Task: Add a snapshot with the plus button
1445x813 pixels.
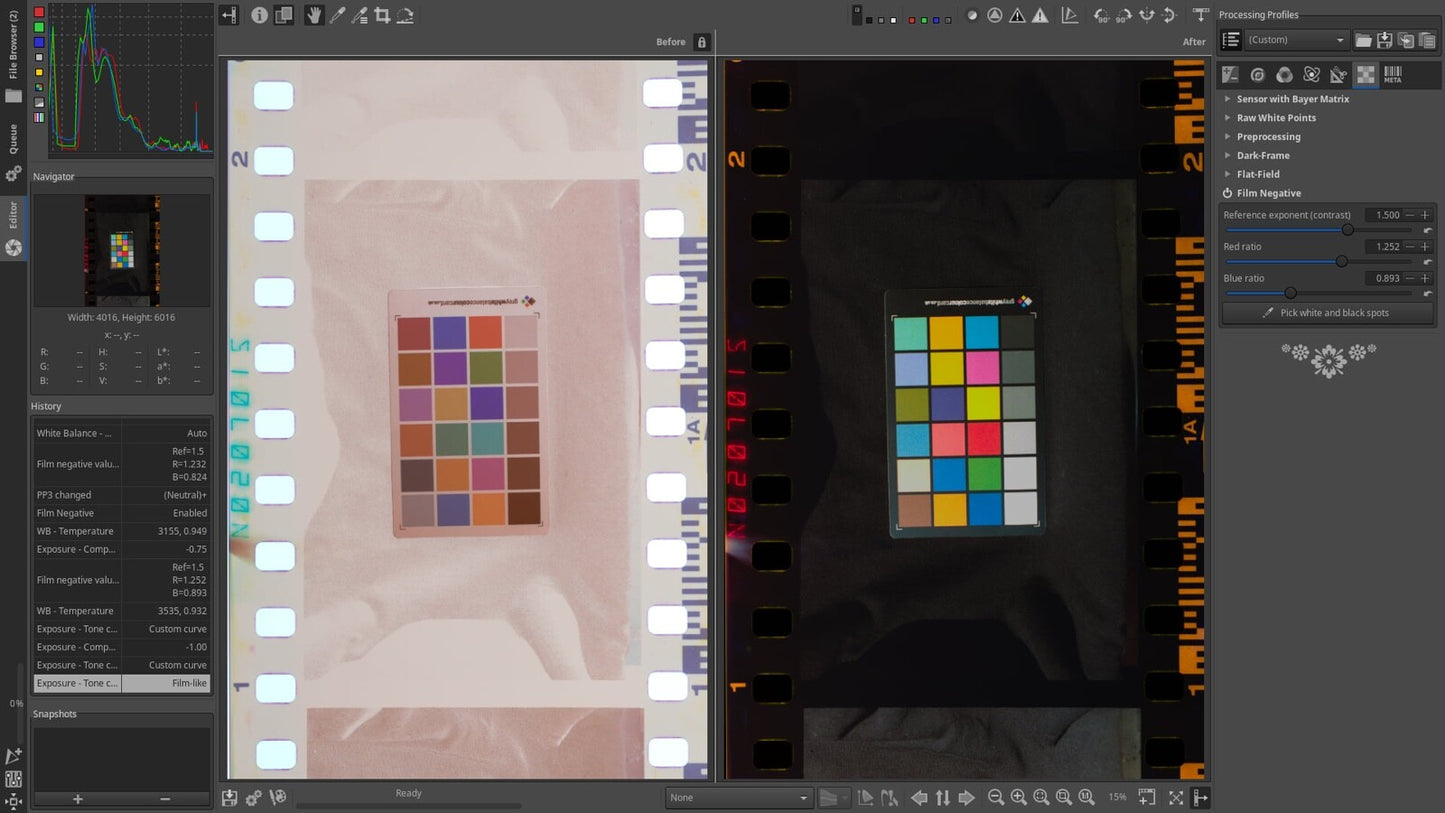Action: (x=77, y=799)
